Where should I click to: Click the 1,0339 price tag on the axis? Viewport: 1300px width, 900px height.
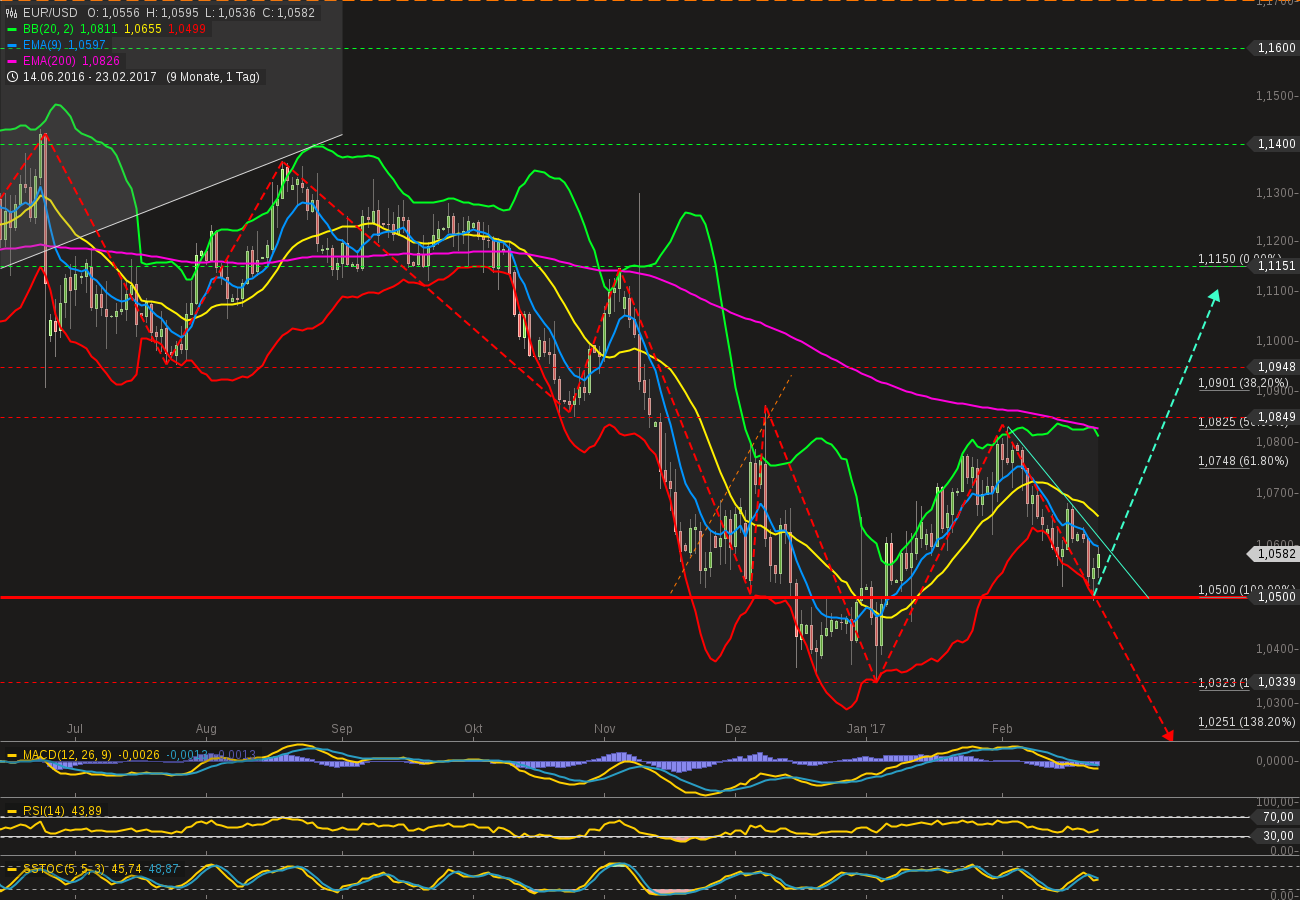click(1276, 682)
